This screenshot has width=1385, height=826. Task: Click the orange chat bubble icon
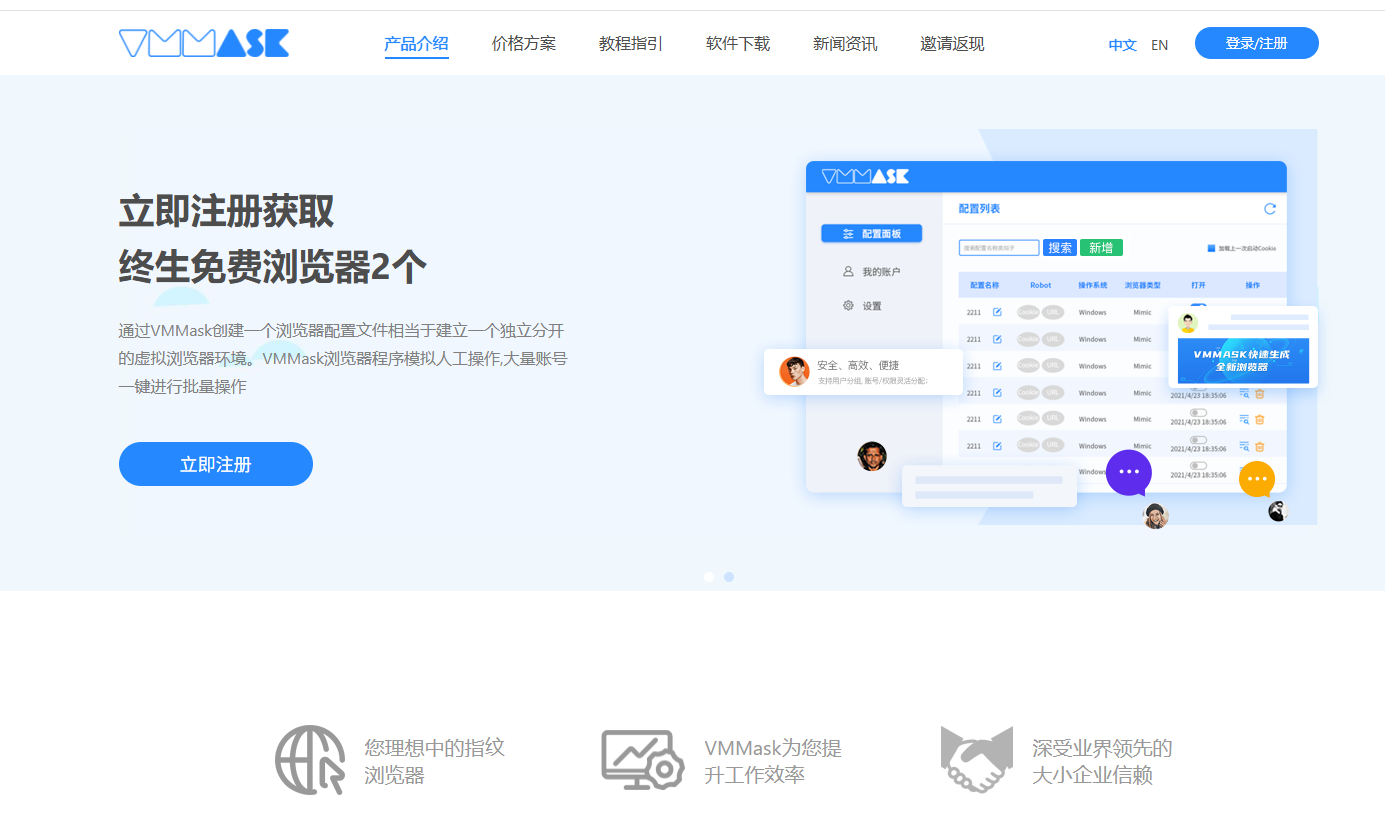tap(1257, 480)
